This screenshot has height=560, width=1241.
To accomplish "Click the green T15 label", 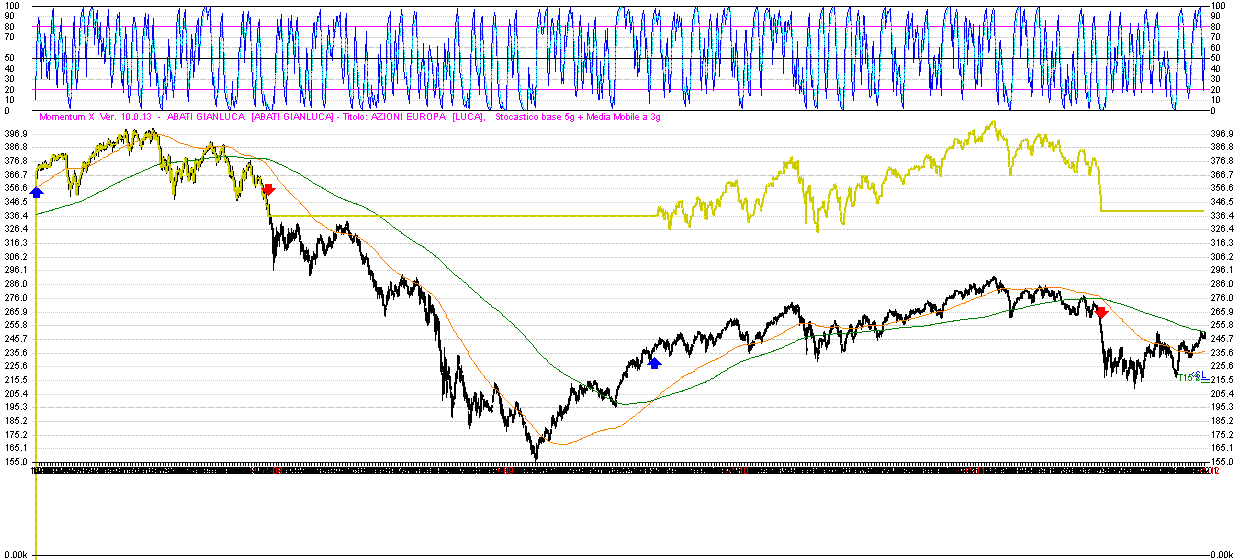I will click(1187, 378).
